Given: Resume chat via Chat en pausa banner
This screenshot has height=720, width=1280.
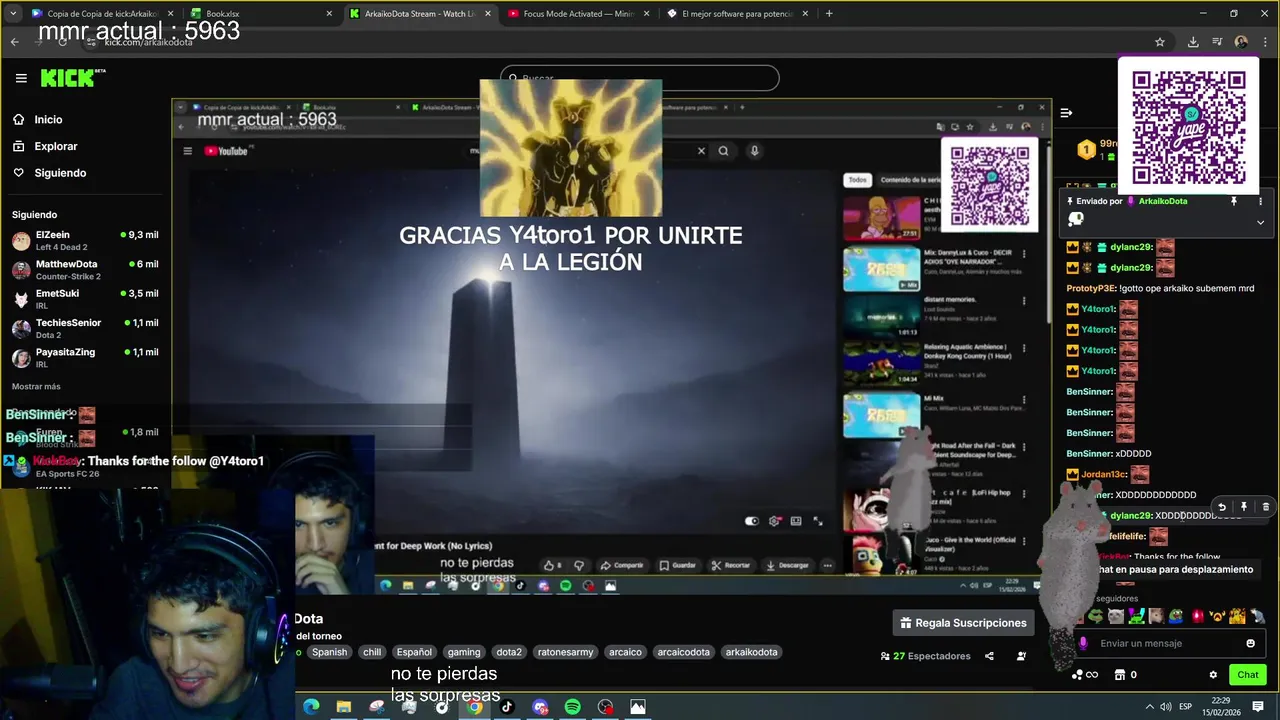Looking at the screenshot, I should tap(1175, 569).
